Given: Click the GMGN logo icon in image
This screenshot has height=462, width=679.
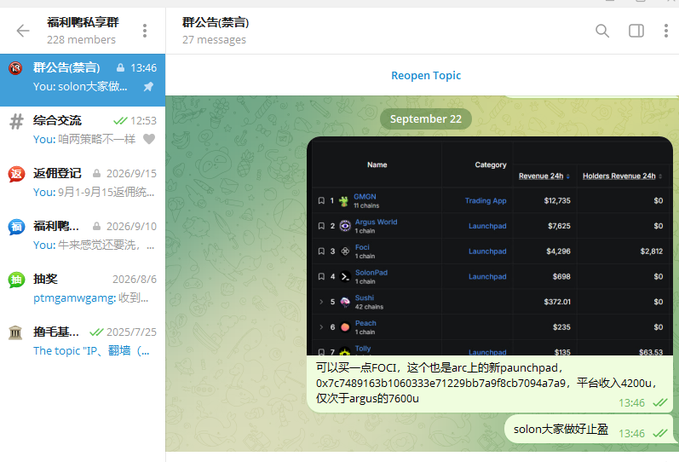Looking at the screenshot, I should pos(344,201).
